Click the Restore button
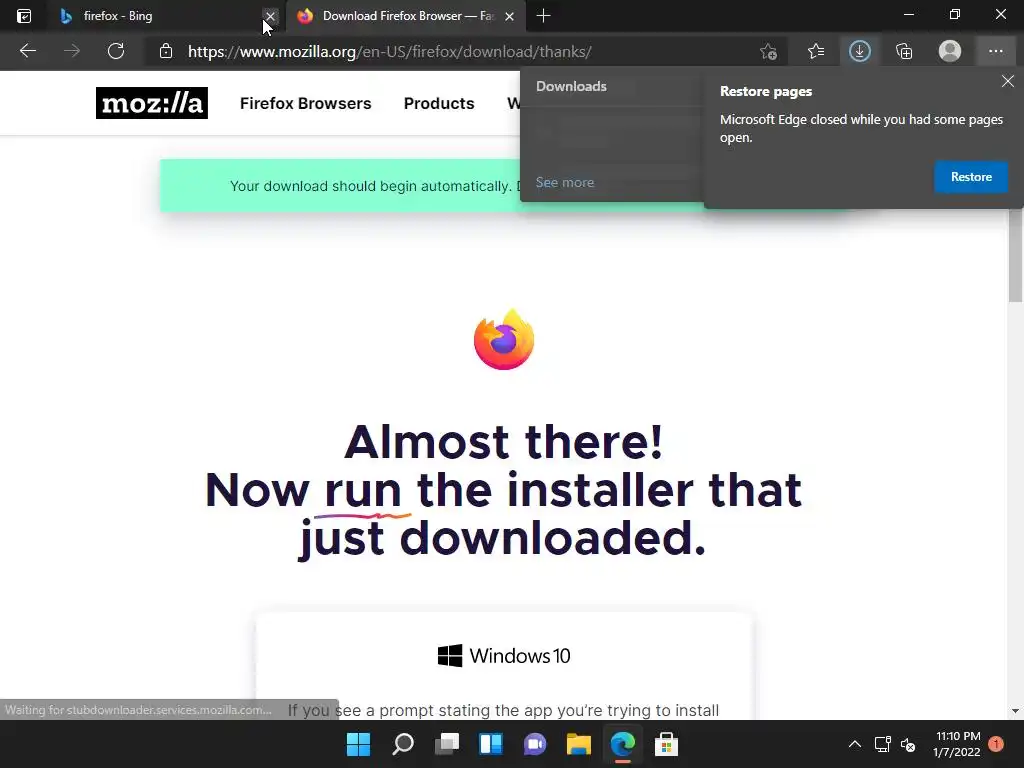 pyautogui.click(x=971, y=176)
